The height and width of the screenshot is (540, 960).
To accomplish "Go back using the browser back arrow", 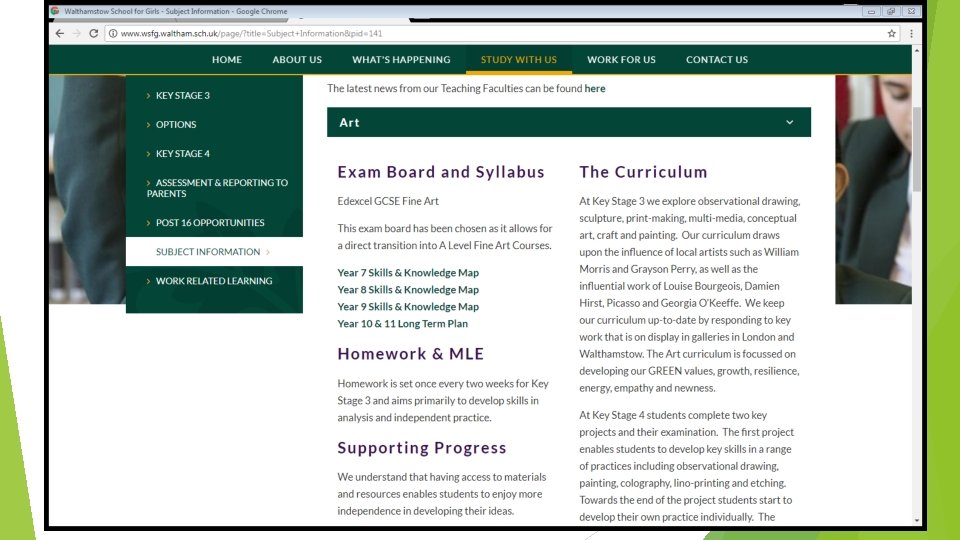I will 59,34.
